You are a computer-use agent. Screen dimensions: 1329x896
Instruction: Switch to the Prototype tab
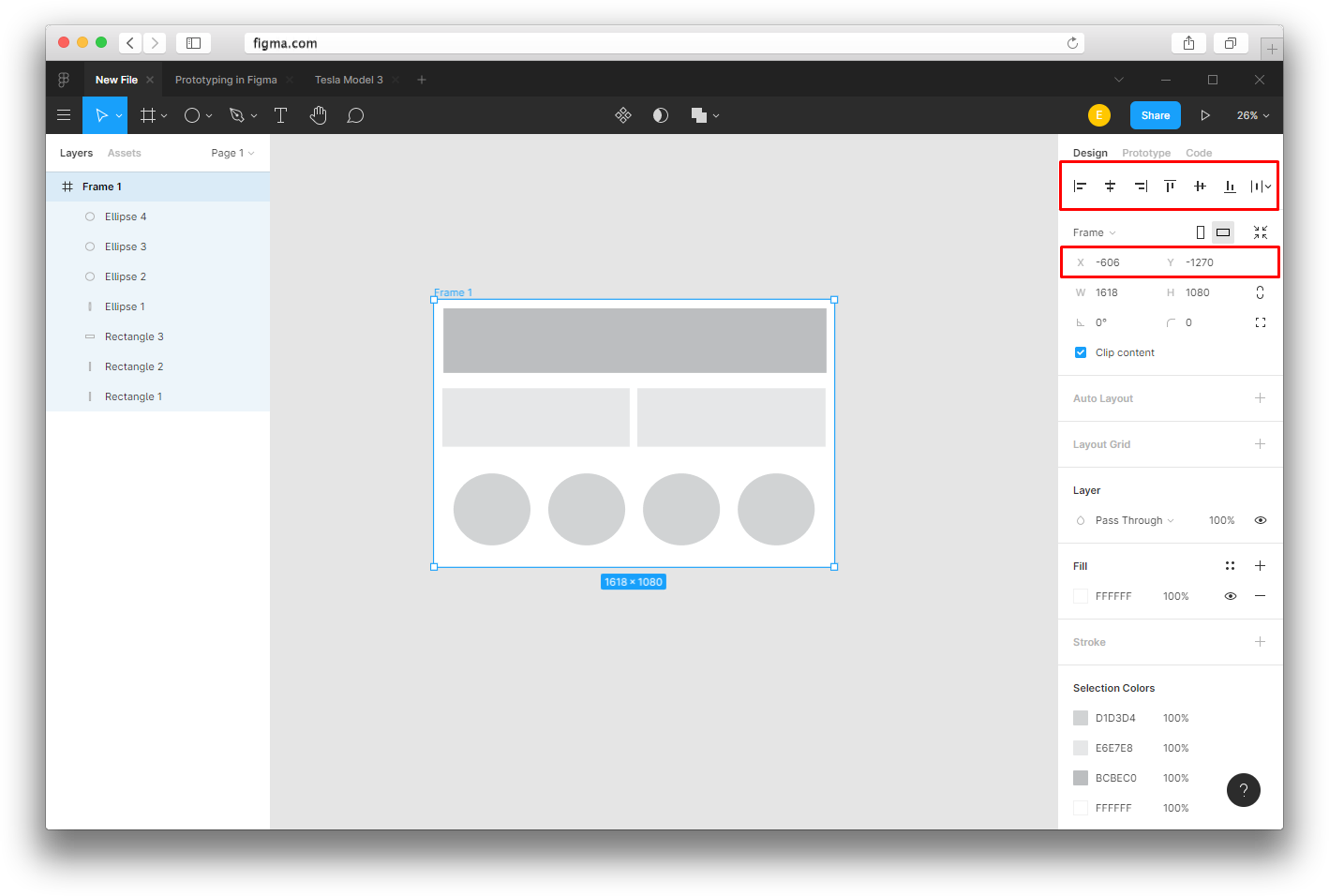1146,153
